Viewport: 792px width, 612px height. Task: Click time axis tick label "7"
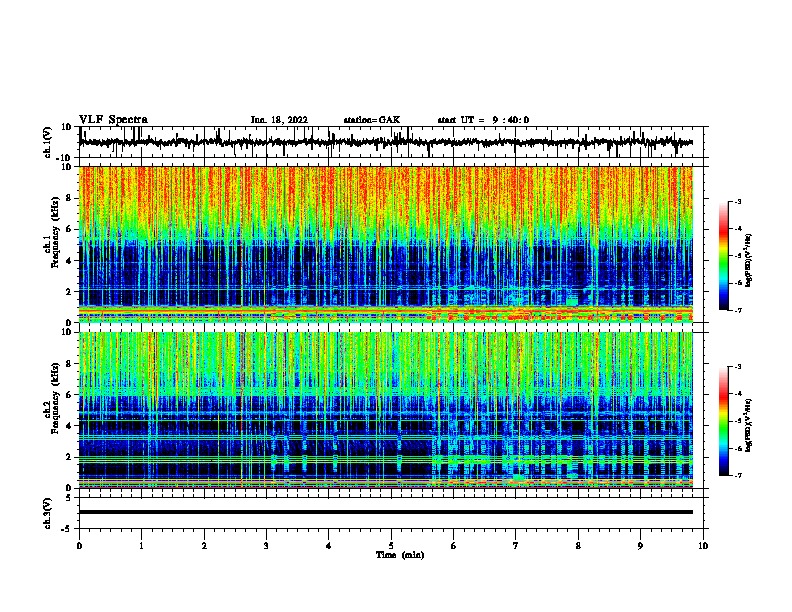[x=516, y=546]
